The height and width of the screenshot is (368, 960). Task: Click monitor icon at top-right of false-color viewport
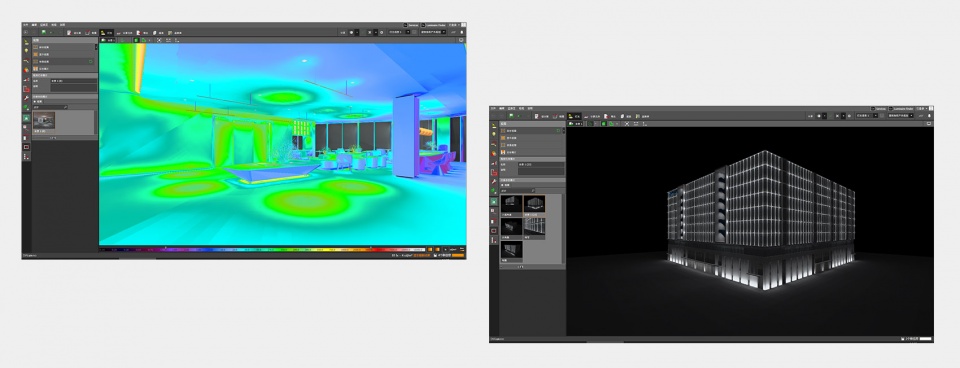click(x=461, y=40)
